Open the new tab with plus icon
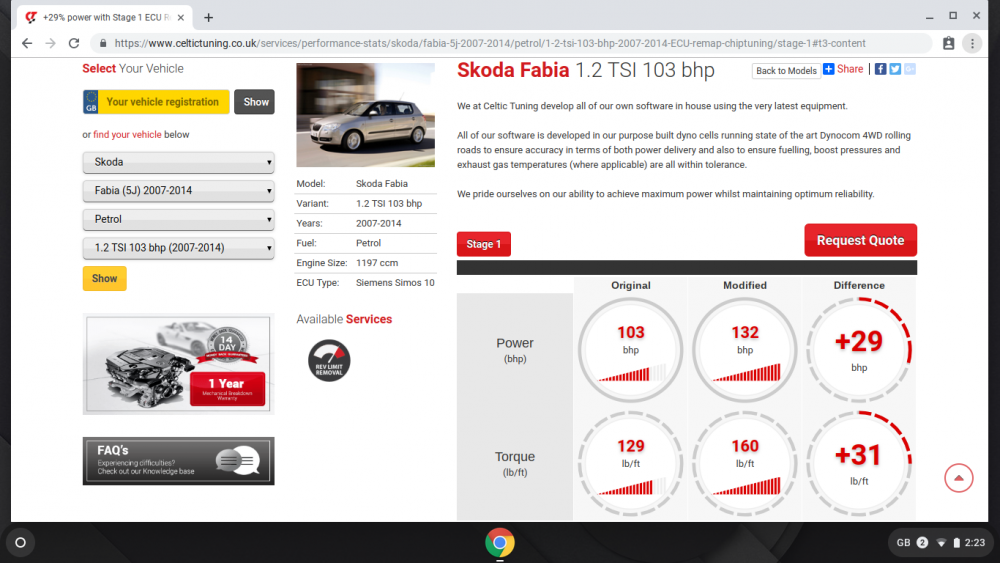Screen dimensions: 1000x563 pos(209,18)
